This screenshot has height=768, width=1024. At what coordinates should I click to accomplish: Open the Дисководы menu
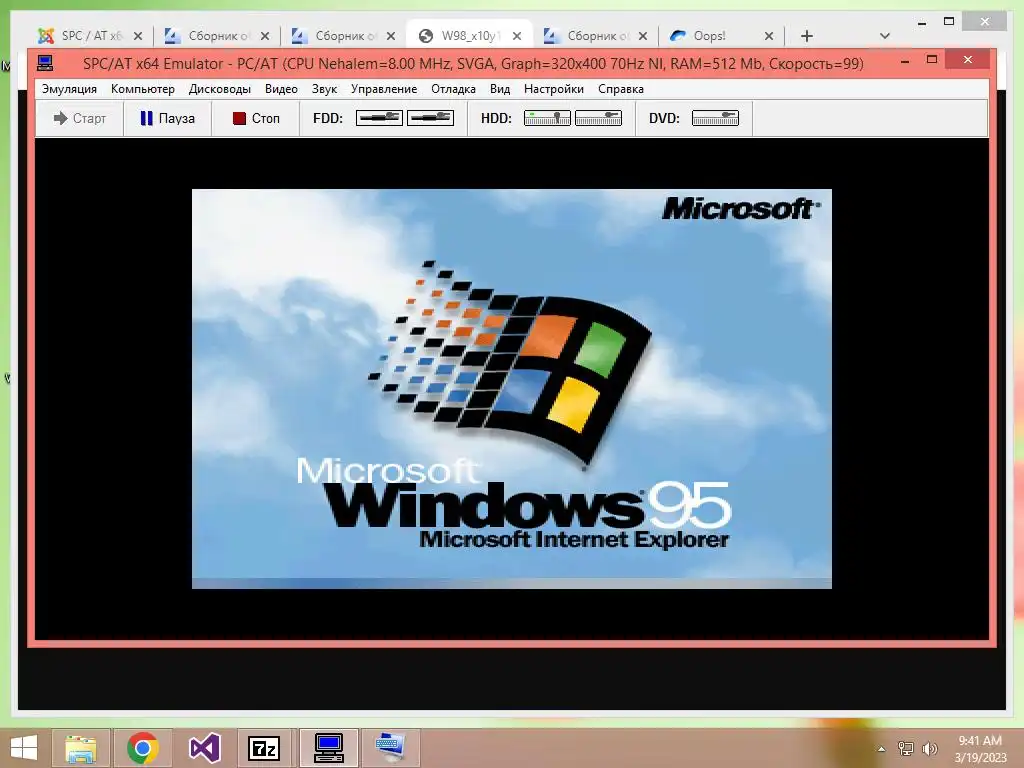point(219,89)
